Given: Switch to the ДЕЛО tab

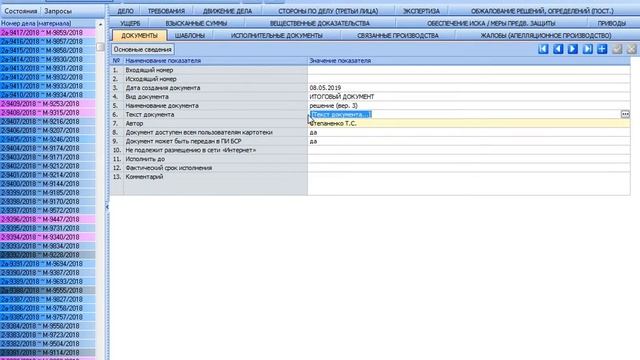Looking at the screenshot, I should (125, 11).
